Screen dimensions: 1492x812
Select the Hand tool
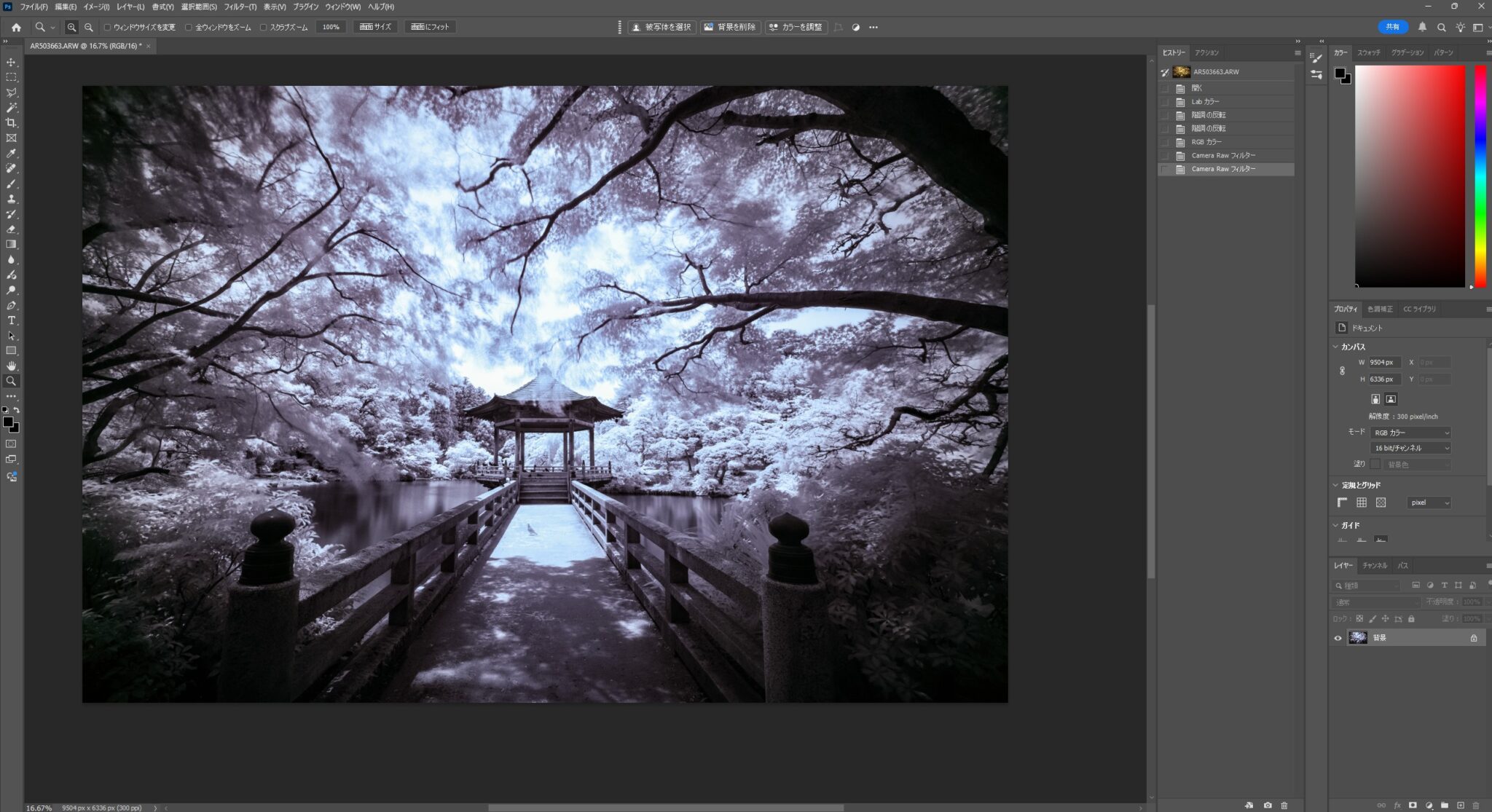point(11,366)
